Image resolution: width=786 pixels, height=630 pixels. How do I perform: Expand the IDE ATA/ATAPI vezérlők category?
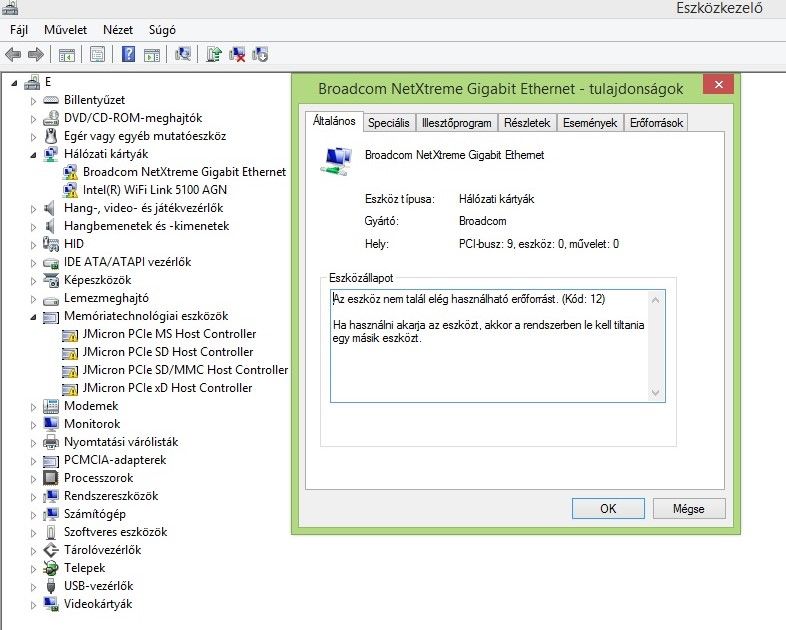coord(34,263)
